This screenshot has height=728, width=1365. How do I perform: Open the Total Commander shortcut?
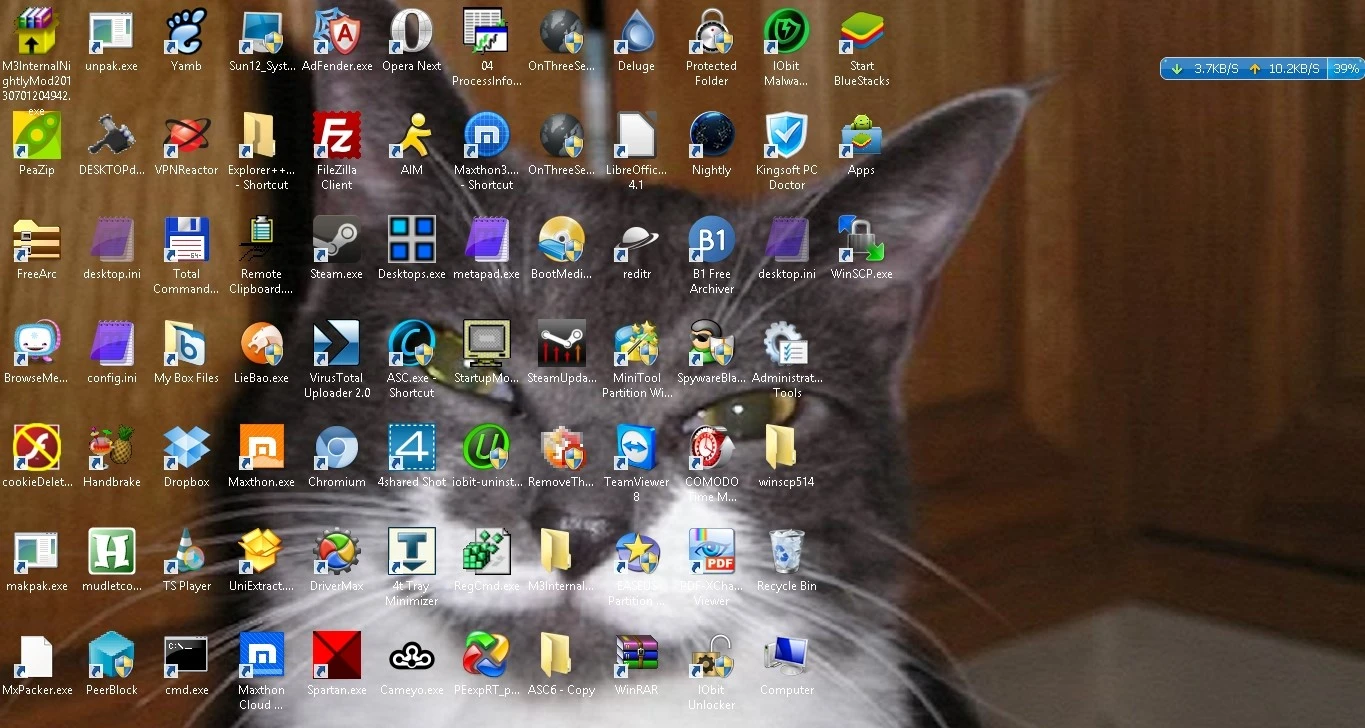[187, 239]
